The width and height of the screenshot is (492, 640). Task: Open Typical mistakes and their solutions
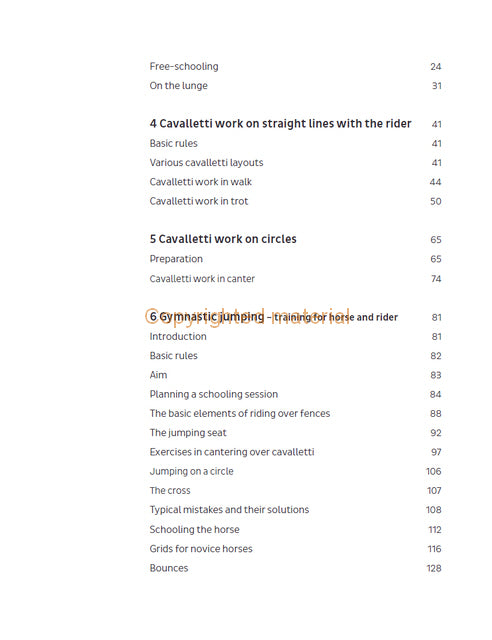(229, 510)
